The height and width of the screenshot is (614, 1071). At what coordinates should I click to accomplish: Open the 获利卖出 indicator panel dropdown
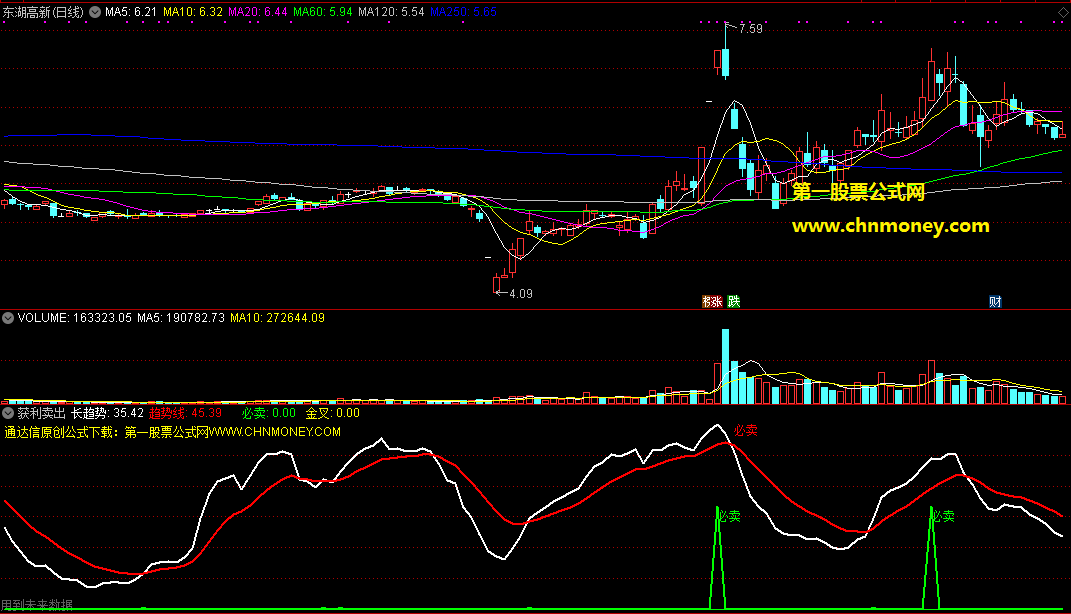click(8, 413)
